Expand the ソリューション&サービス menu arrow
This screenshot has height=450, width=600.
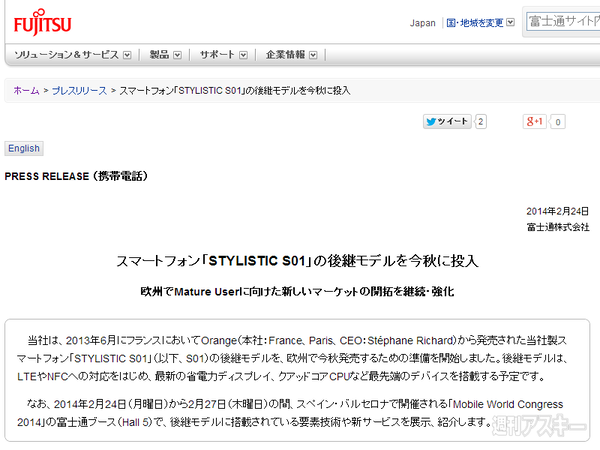click(x=127, y=55)
